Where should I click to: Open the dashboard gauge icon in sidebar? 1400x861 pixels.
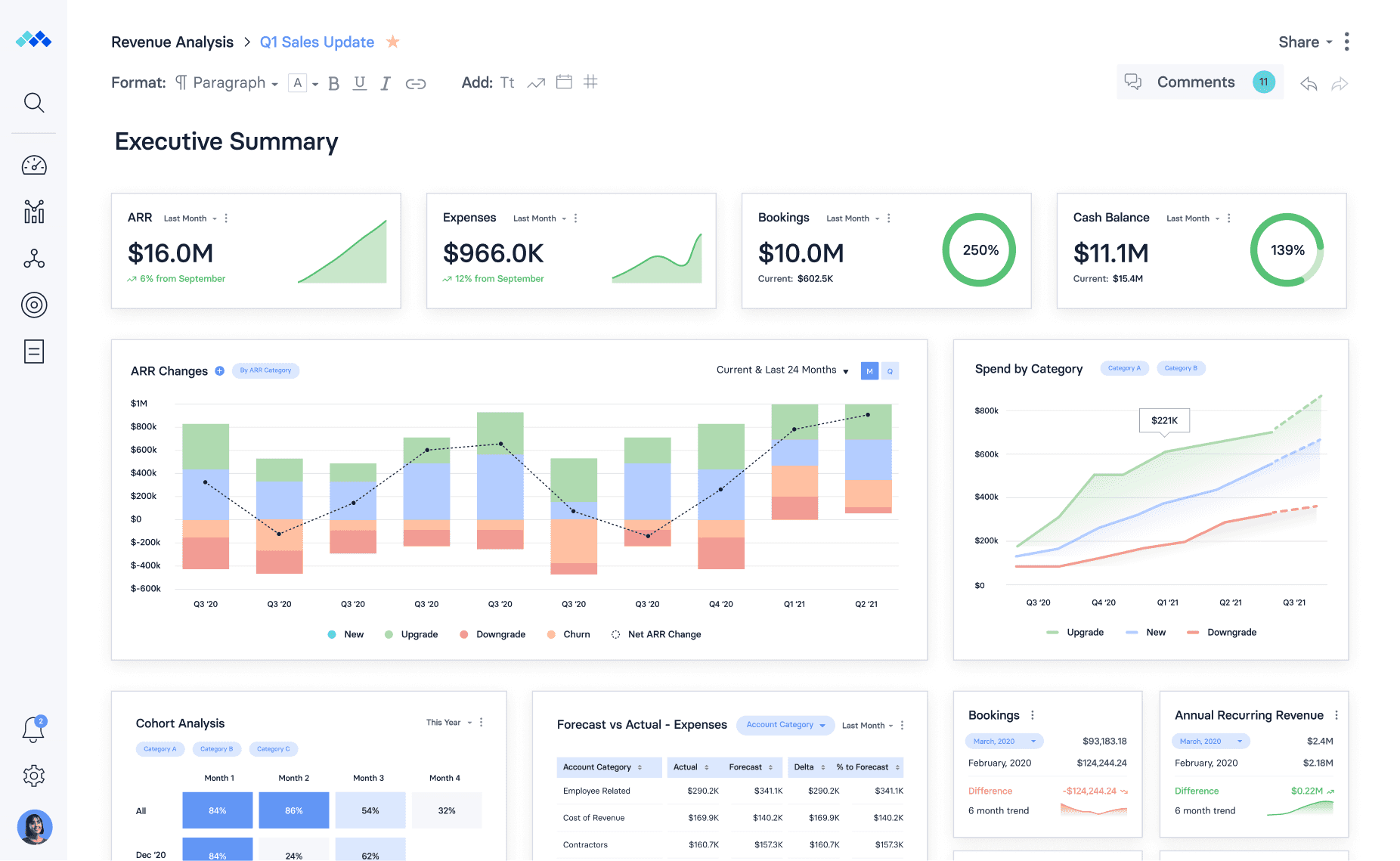(34, 166)
